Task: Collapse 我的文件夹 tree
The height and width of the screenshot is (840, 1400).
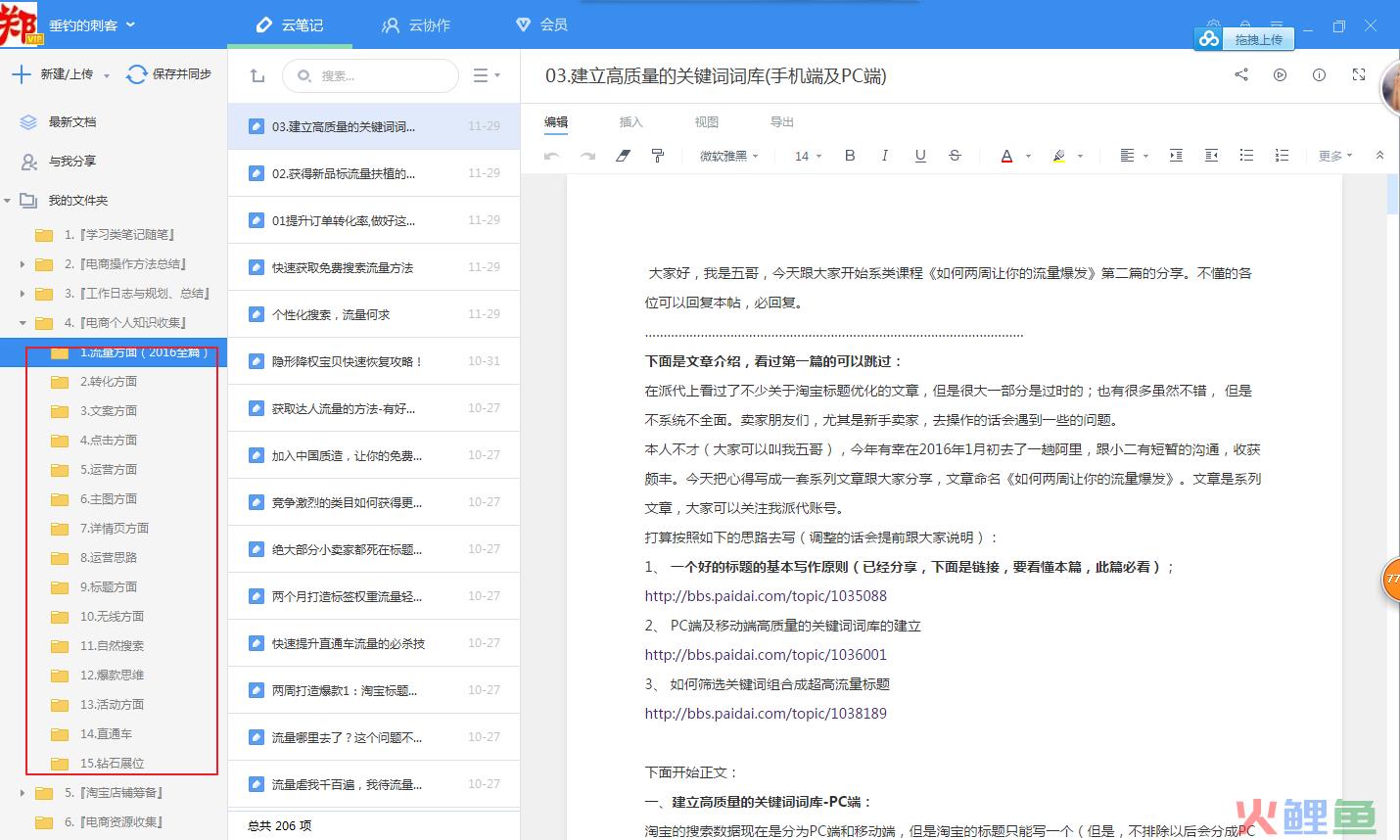Action: tap(8, 201)
